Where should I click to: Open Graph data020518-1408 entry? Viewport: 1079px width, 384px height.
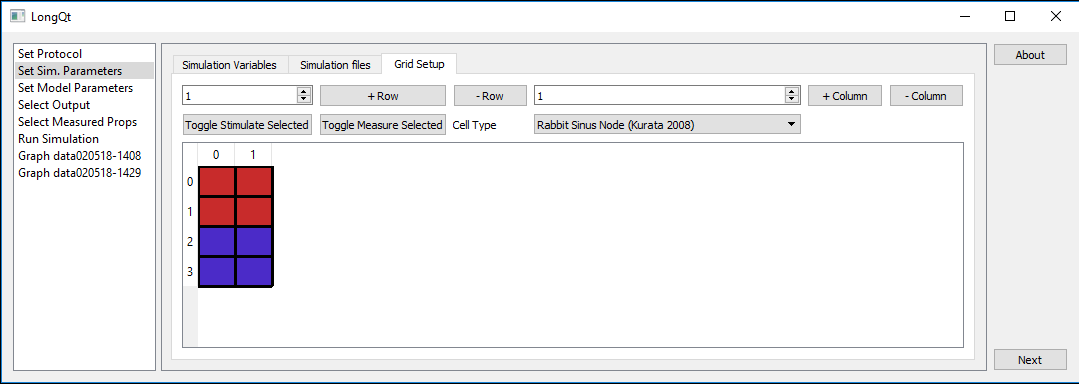[x=85, y=156]
